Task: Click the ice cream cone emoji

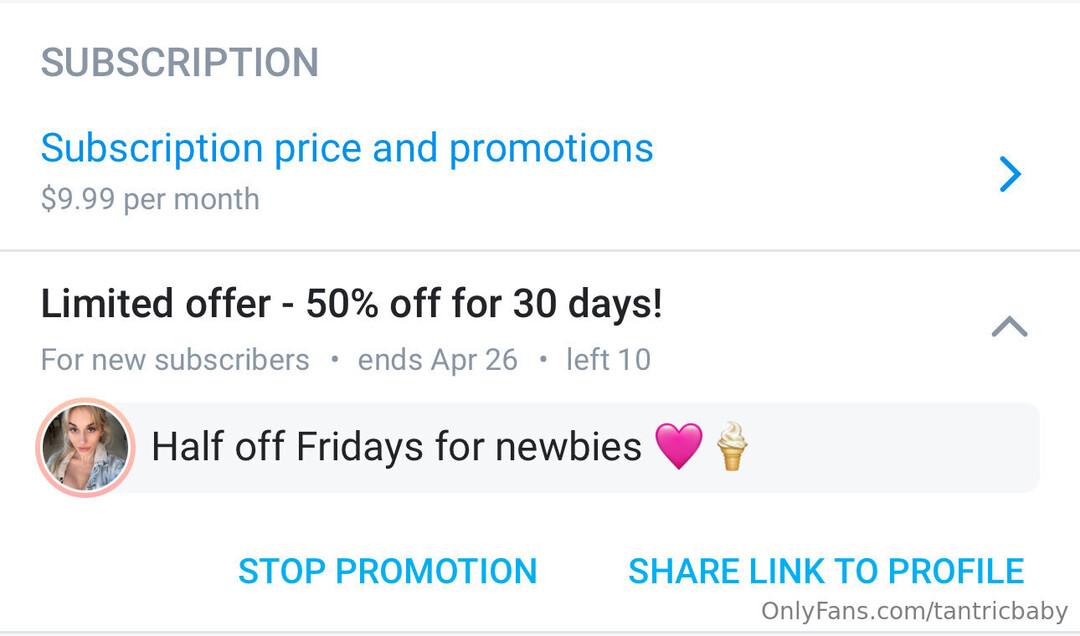Action: click(x=732, y=447)
